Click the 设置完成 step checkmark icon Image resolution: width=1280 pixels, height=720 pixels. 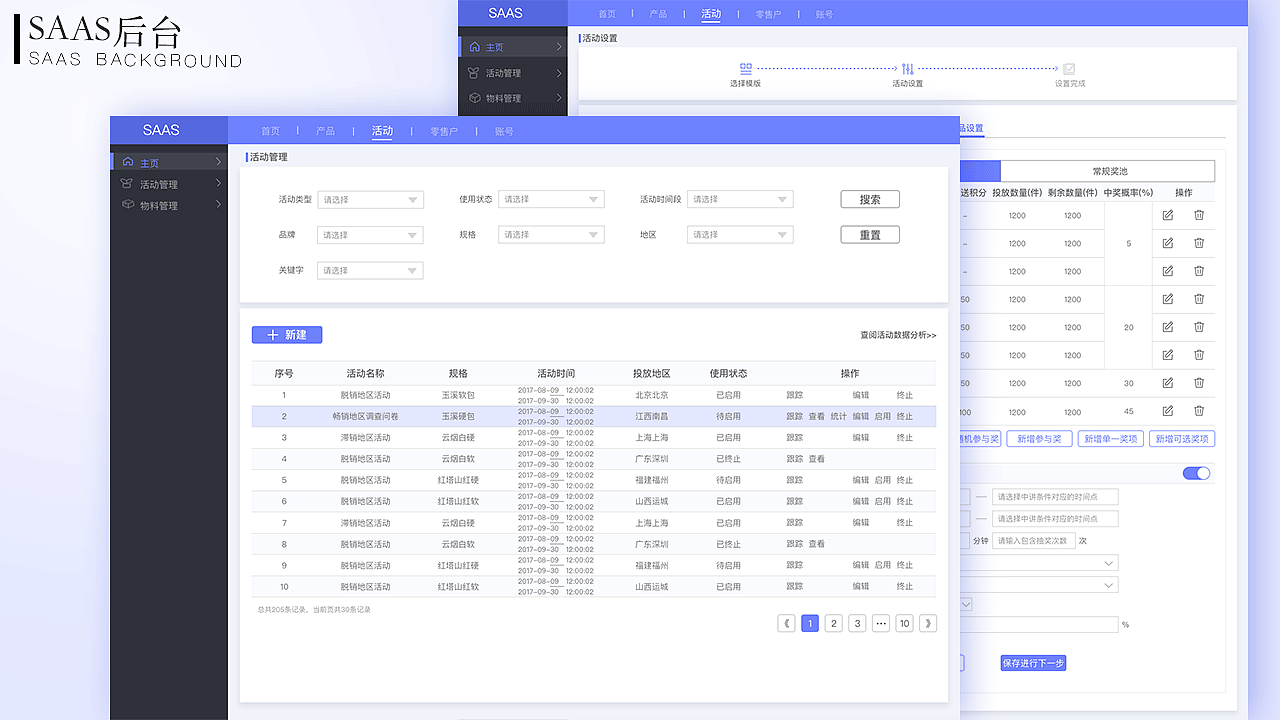pos(1069,69)
